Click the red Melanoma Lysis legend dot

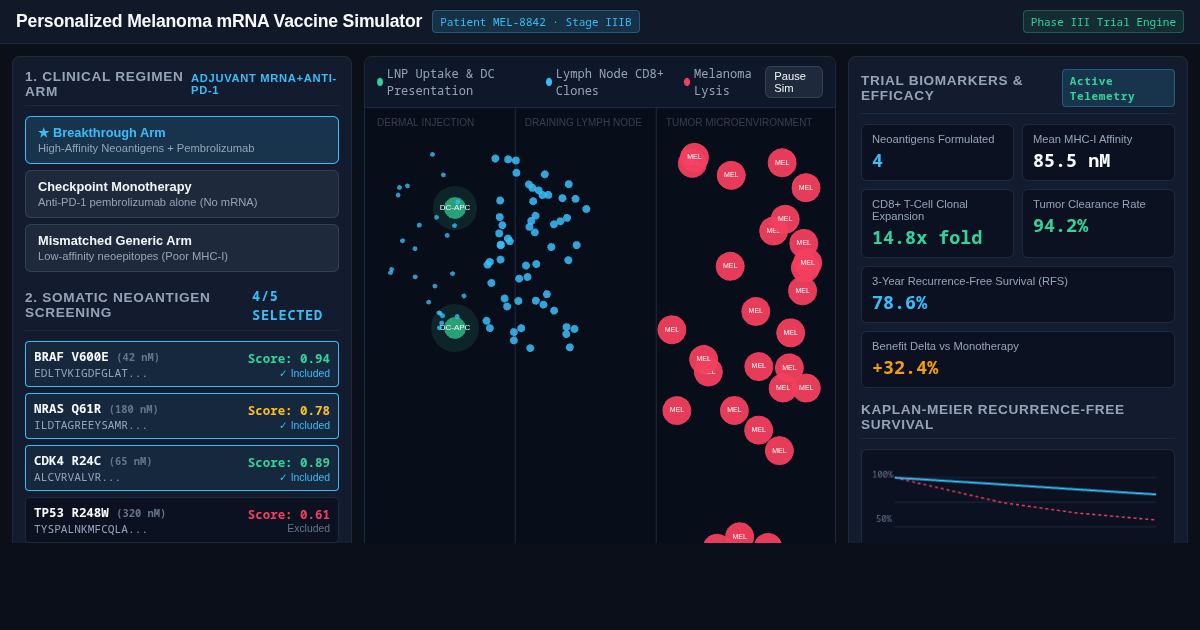click(x=687, y=82)
